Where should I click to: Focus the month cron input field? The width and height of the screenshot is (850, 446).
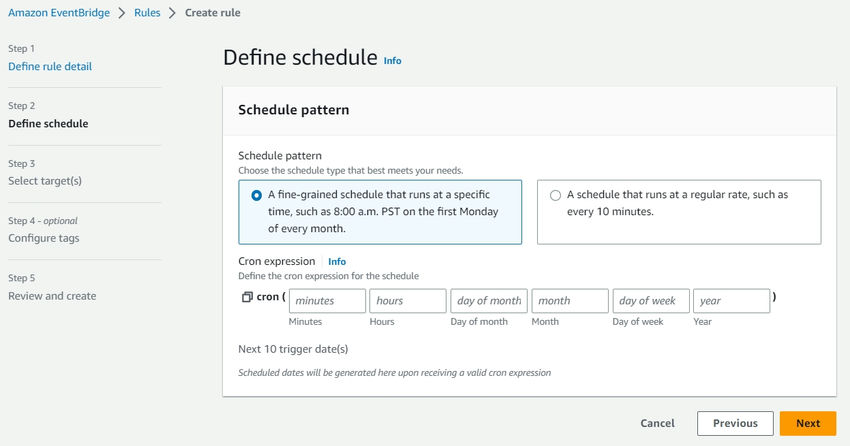tap(570, 301)
